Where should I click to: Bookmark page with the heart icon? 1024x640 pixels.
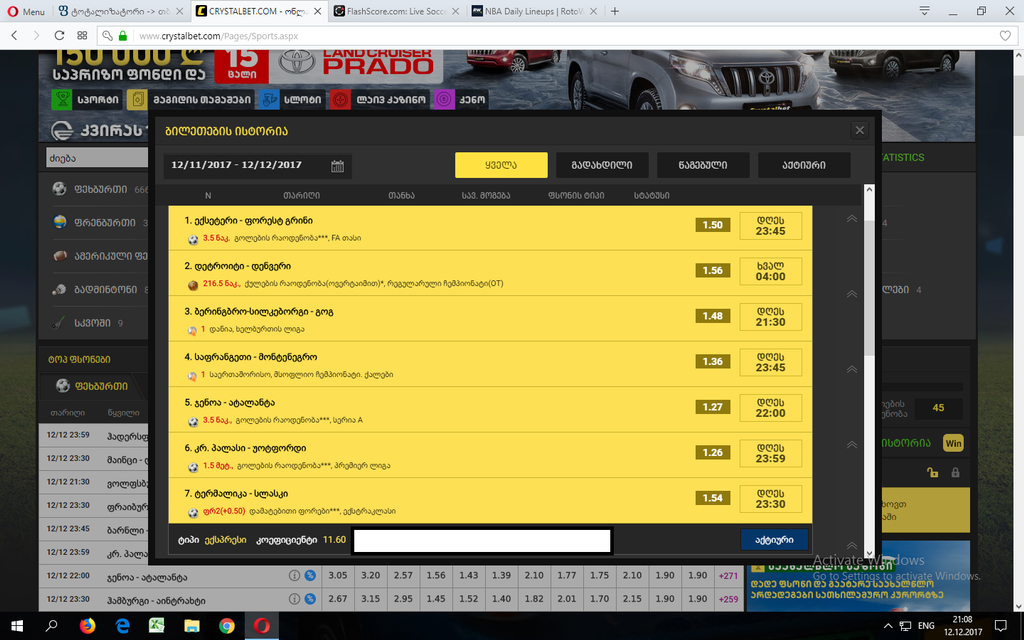click(x=1005, y=36)
